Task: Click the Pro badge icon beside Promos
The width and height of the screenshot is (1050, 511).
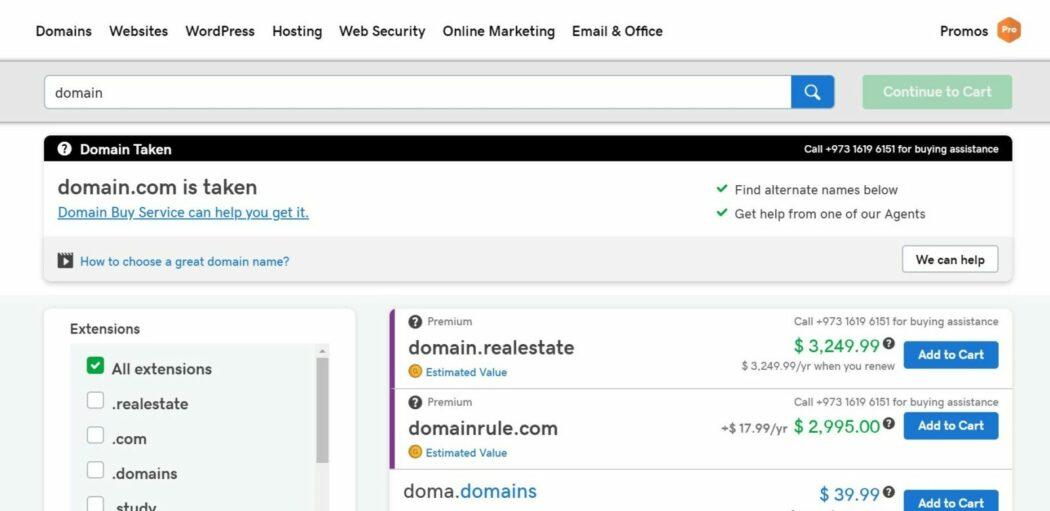Action: tap(1009, 31)
